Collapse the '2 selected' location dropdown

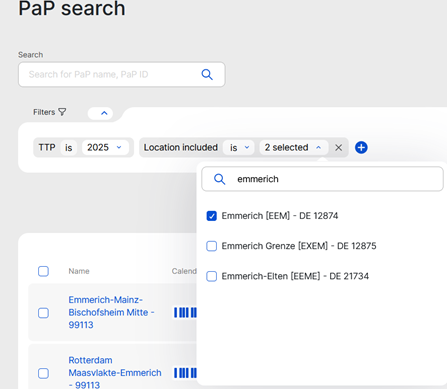pos(294,147)
